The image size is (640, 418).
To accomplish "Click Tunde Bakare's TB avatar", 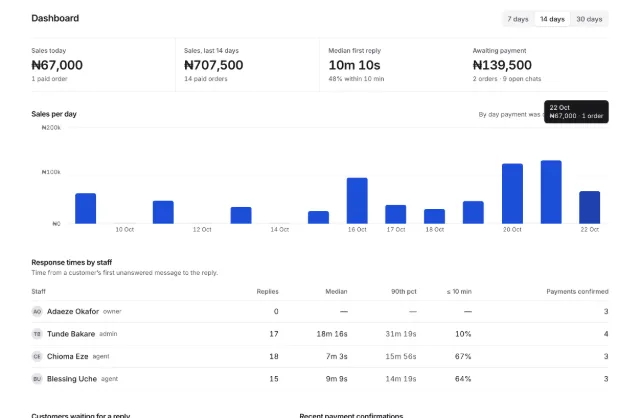I will (x=37, y=334).
